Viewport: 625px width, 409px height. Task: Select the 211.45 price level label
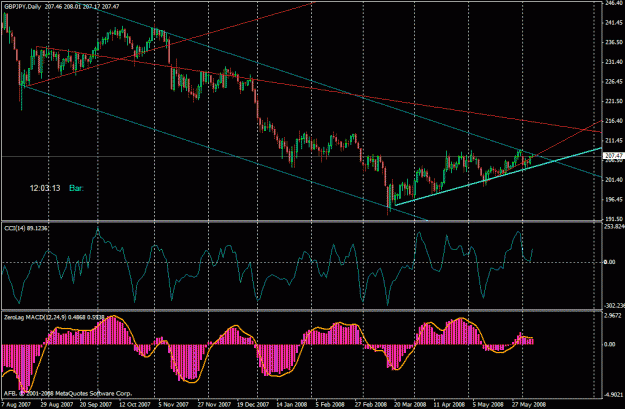point(615,140)
